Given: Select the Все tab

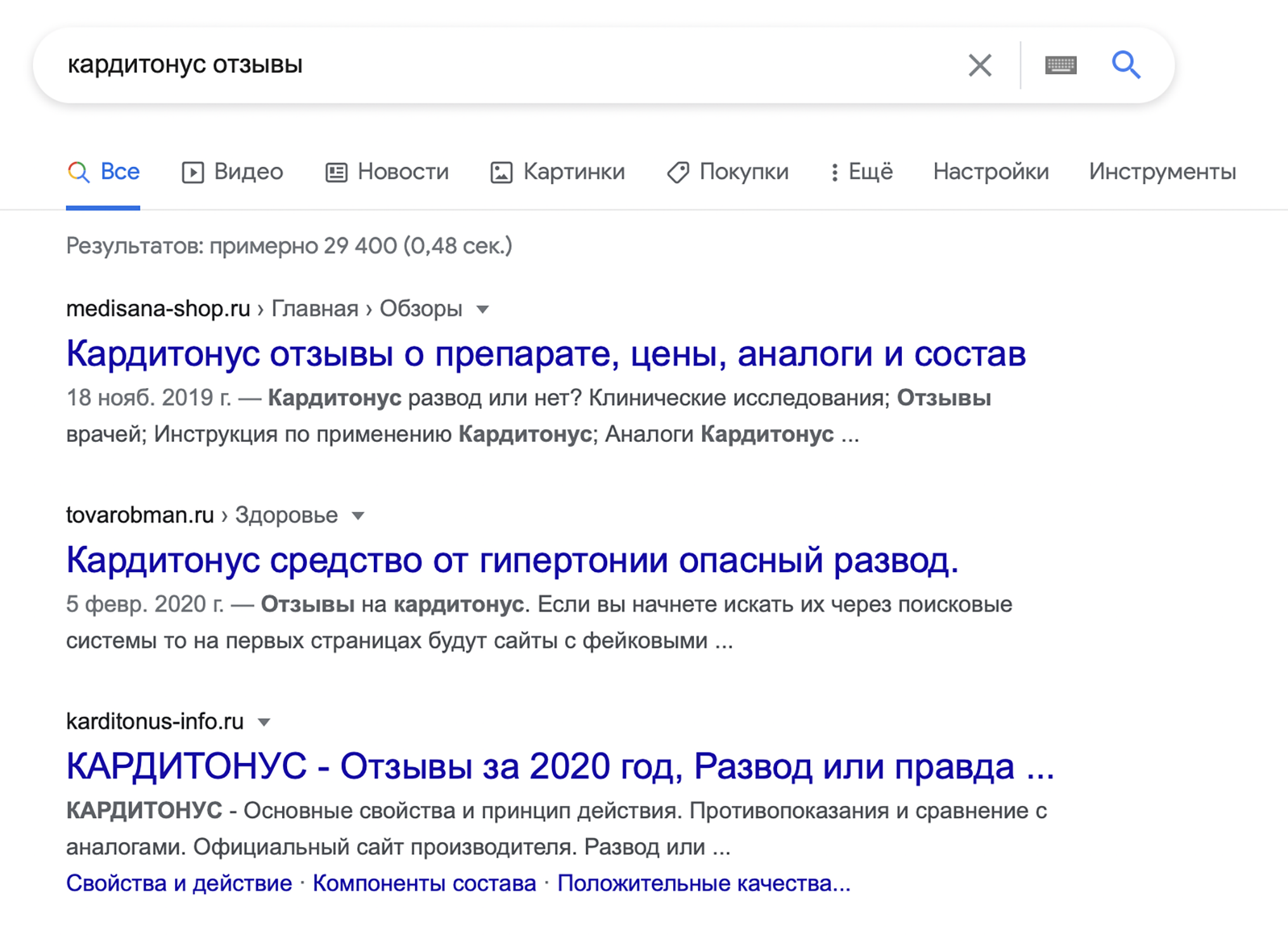Looking at the screenshot, I should [x=103, y=172].
